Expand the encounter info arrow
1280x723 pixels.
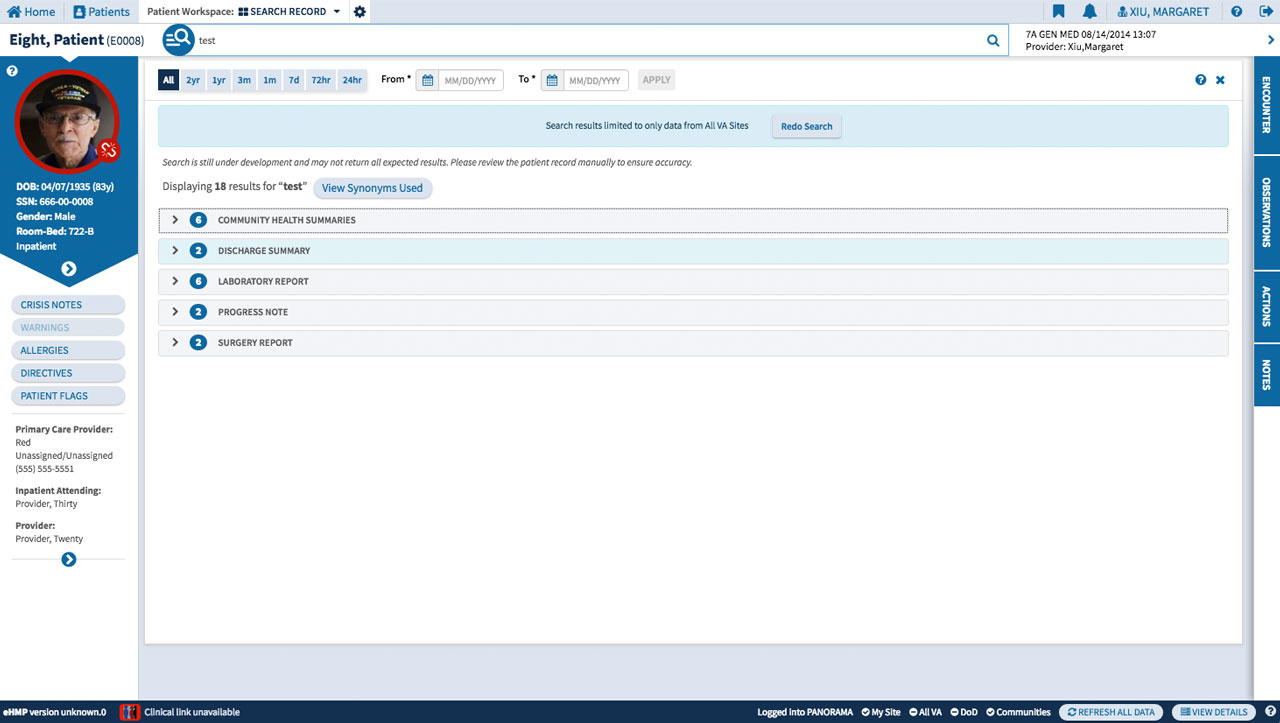tap(1271, 40)
